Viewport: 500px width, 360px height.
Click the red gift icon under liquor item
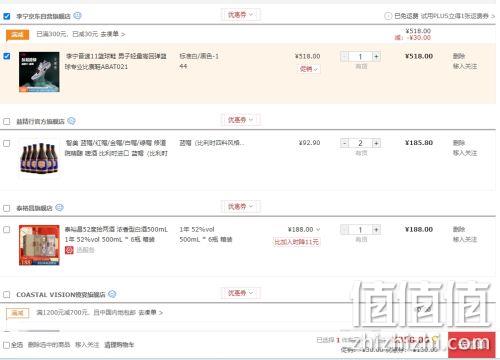[x=69, y=250]
